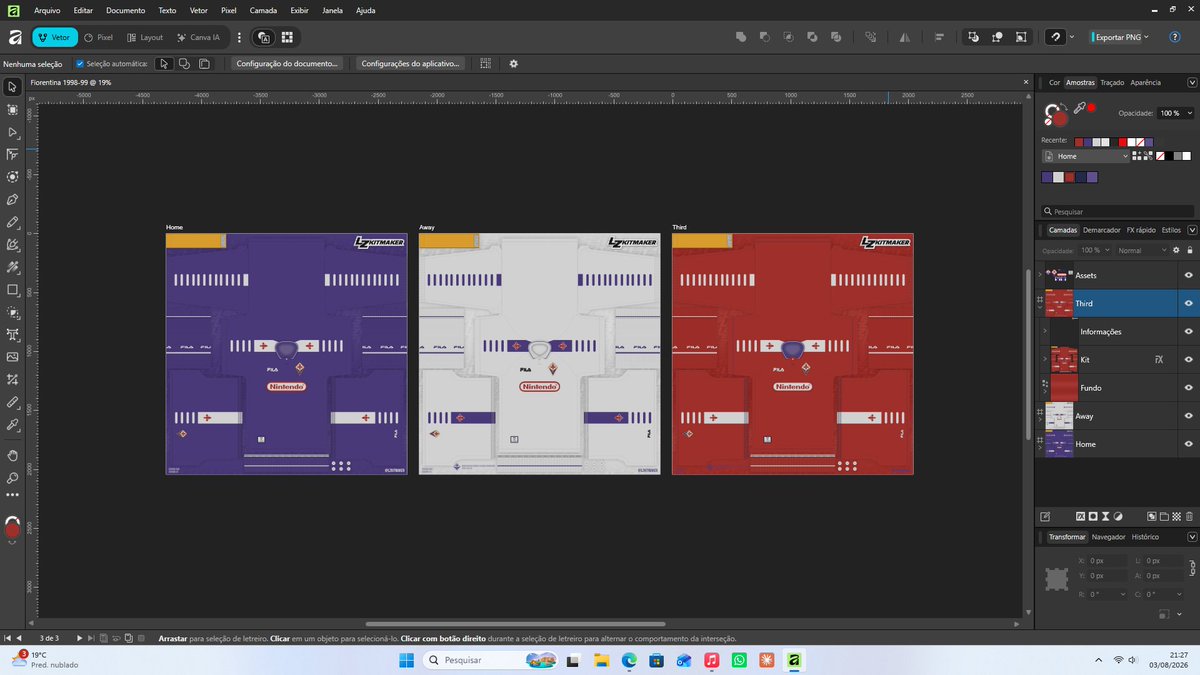1200x675 pixels.
Task: Click the red fill color circle in Amostras
Action: coord(1058,117)
